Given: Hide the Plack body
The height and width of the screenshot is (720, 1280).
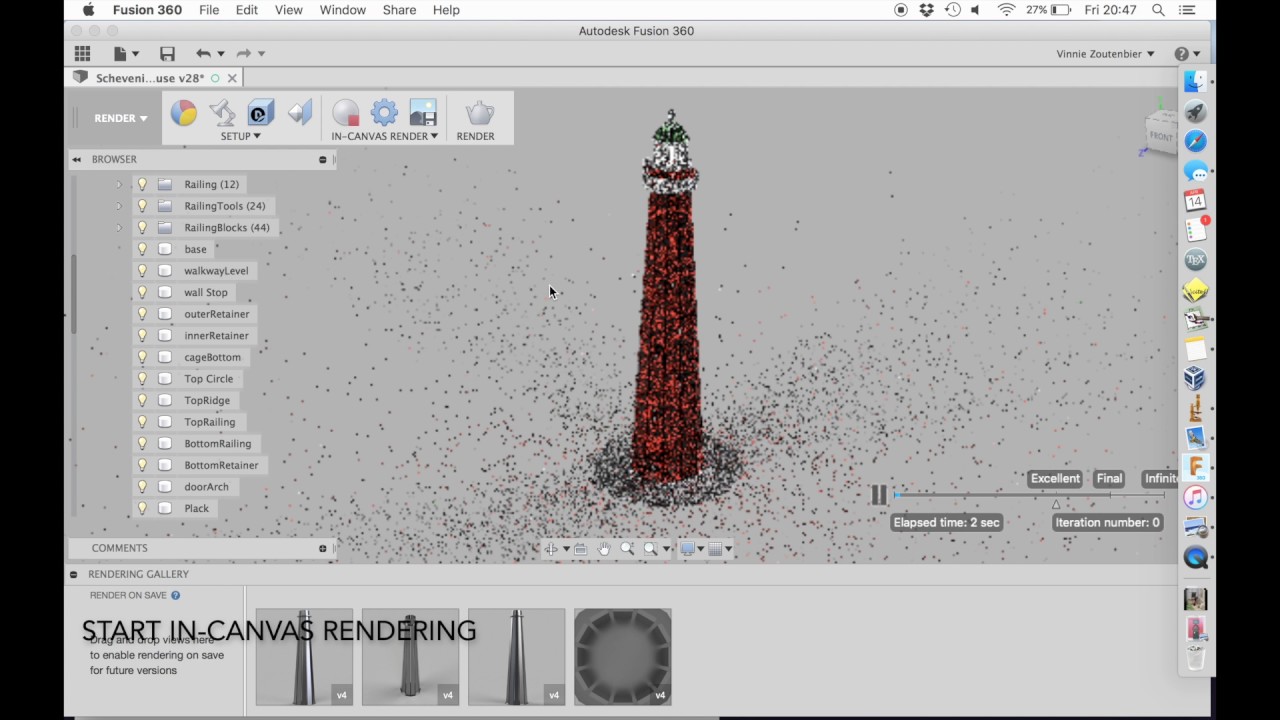Looking at the screenshot, I should click(142, 508).
